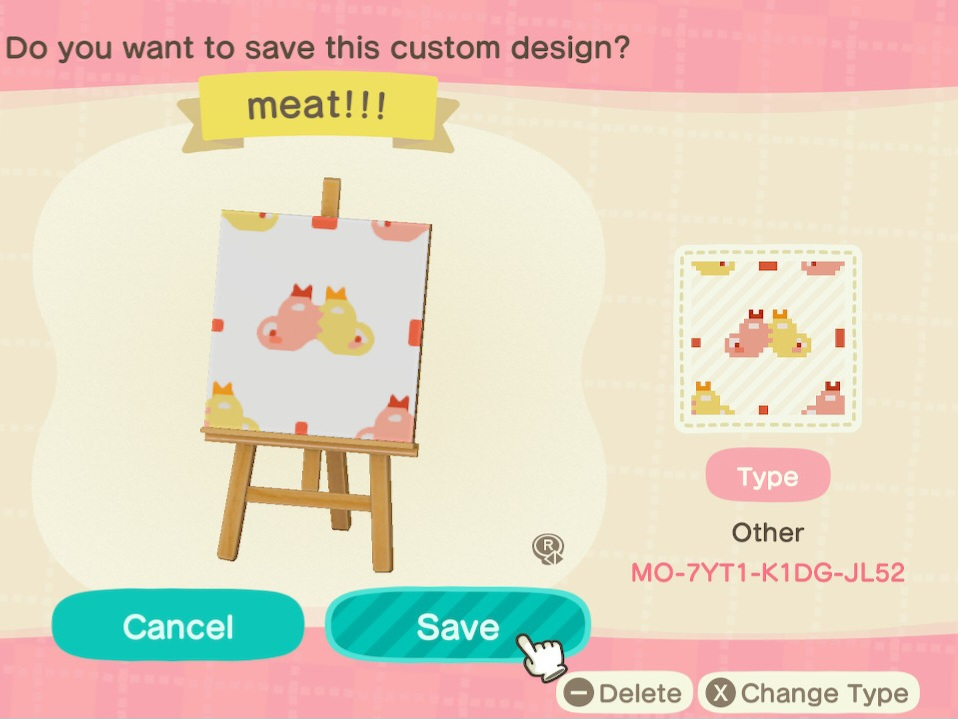This screenshot has height=719, width=958.
Task: Click the pink Type label
Action: pyautogui.click(x=768, y=476)
